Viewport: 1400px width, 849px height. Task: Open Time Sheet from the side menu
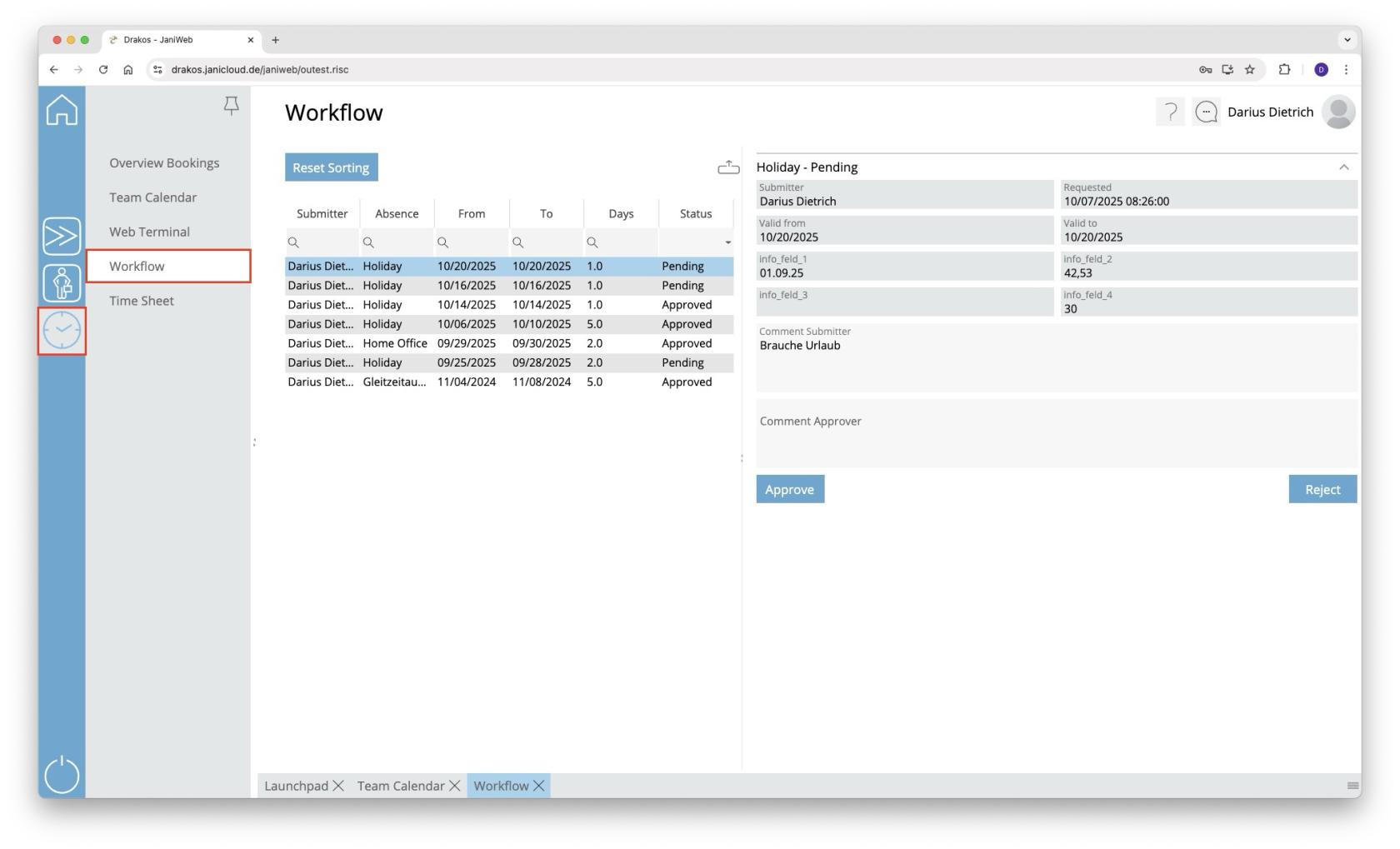click(x=142, y=301)
